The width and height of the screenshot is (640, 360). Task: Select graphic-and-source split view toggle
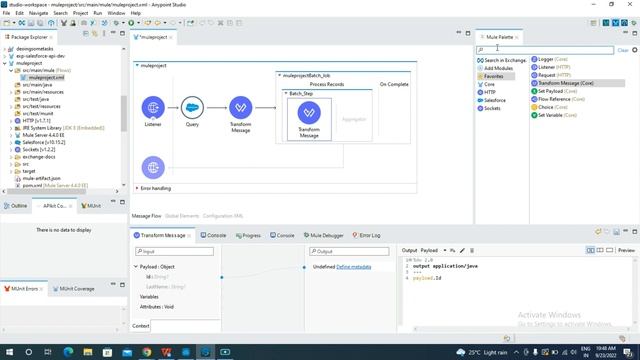point(590,250)
